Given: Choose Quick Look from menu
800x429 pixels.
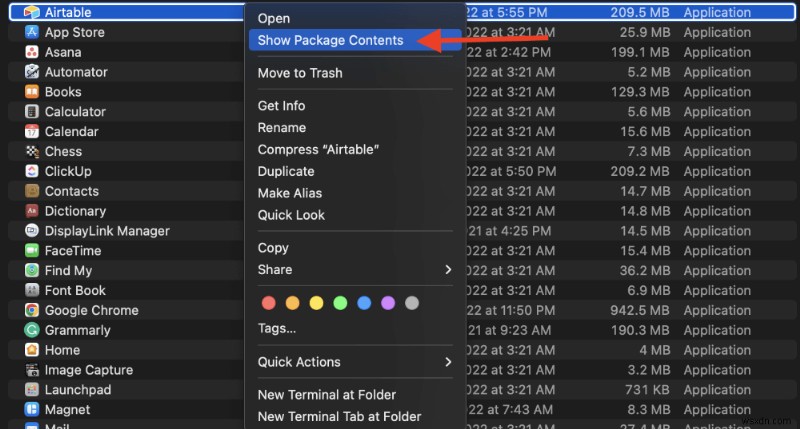Looking at the screenshot, I should [355, 215].
